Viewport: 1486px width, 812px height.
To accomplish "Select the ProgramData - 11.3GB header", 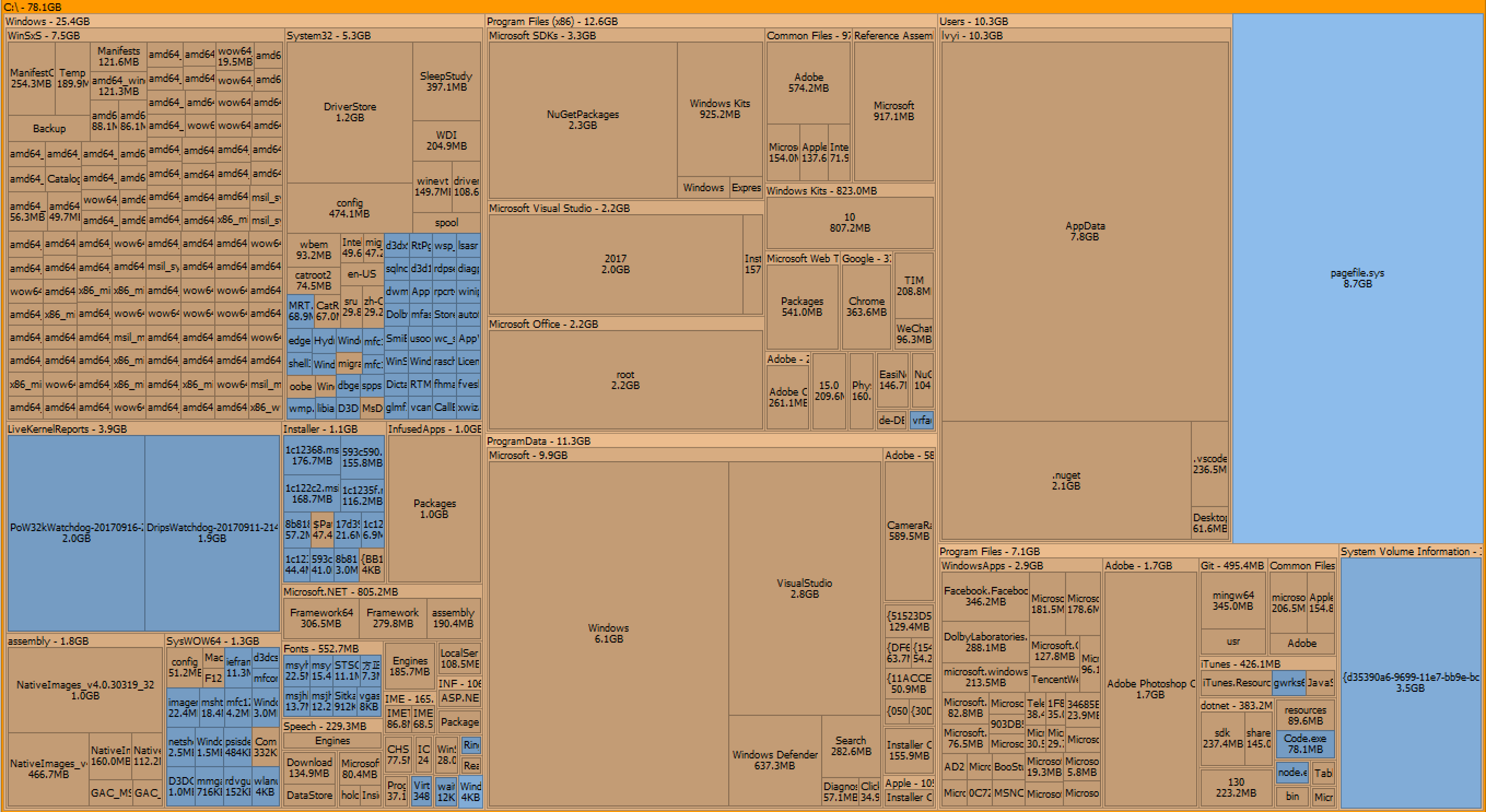I will (x=711, y=441).
